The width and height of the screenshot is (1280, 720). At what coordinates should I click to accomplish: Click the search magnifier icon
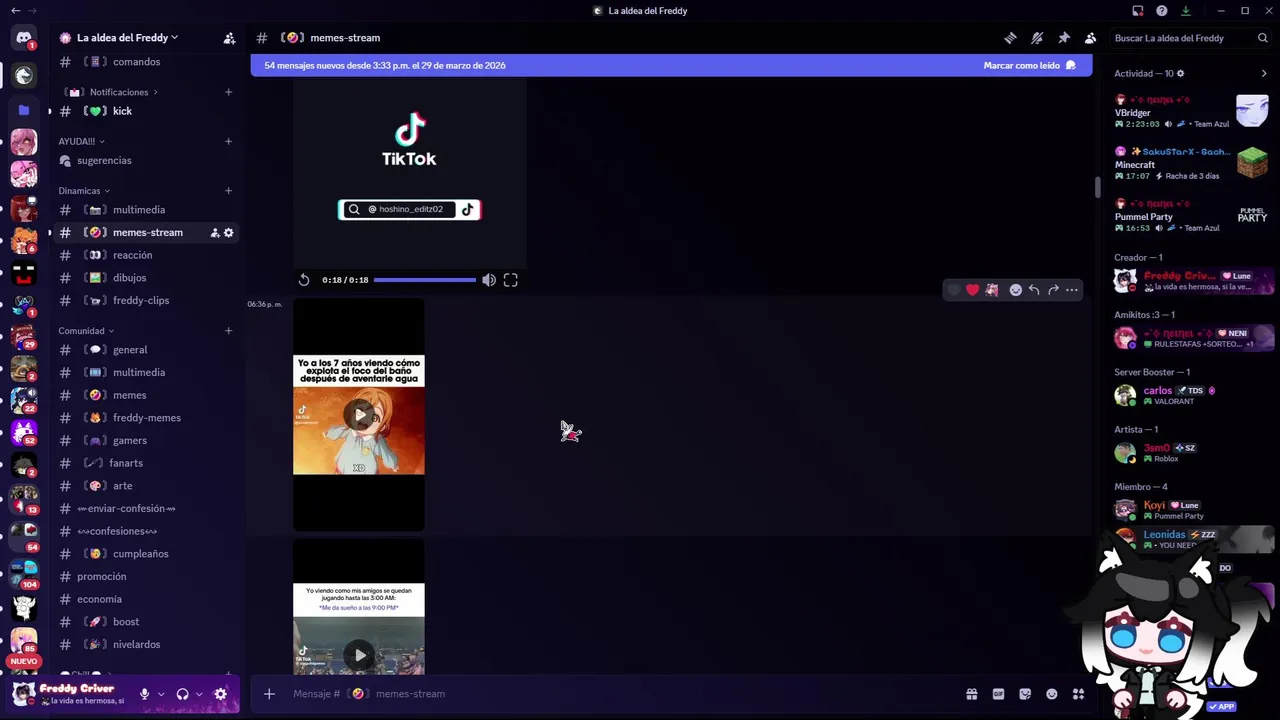pyautogui.click(x=1262, y=38)
